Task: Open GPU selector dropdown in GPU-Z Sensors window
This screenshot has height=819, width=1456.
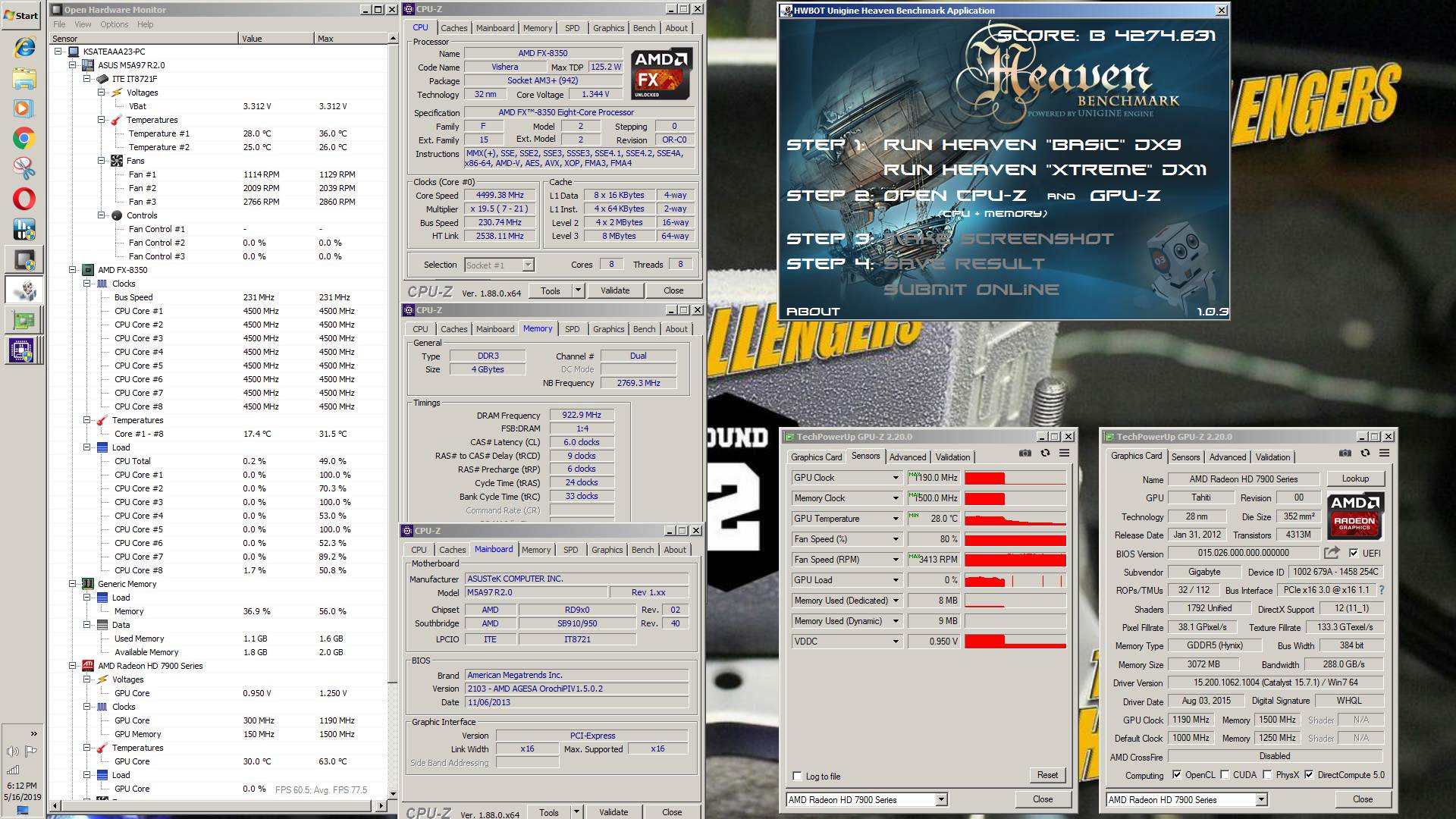Action: tap(941, 799)
